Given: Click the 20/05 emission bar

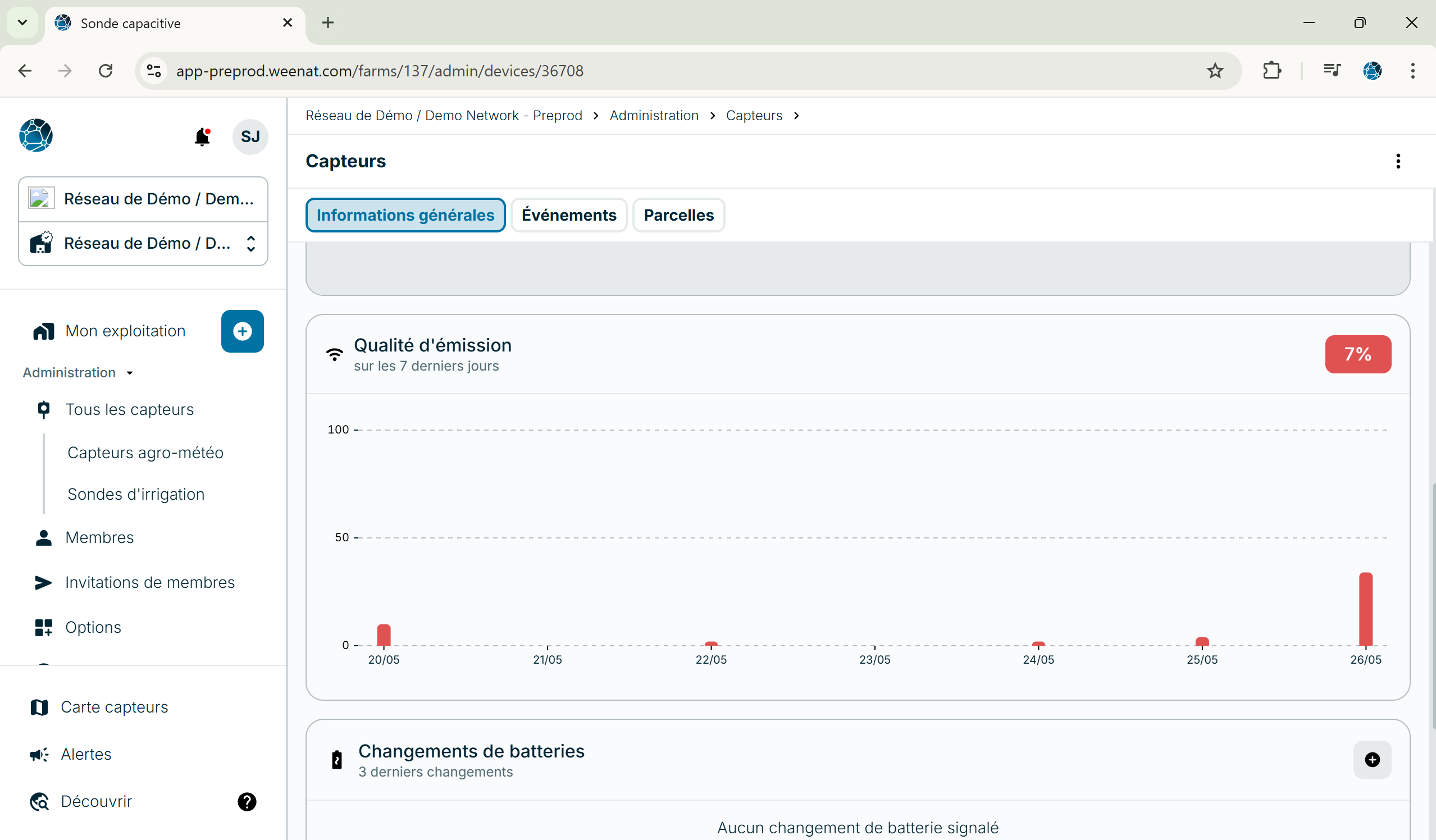Looking at the screenshot, I should 384,635.
